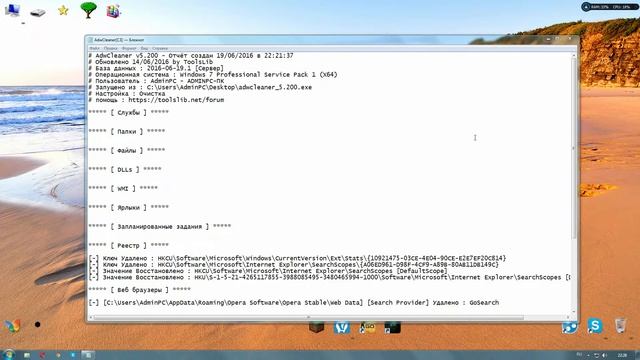Click the '[ Реестр ]' section heading
The image size is (640, 360).
tap(129, 245)
